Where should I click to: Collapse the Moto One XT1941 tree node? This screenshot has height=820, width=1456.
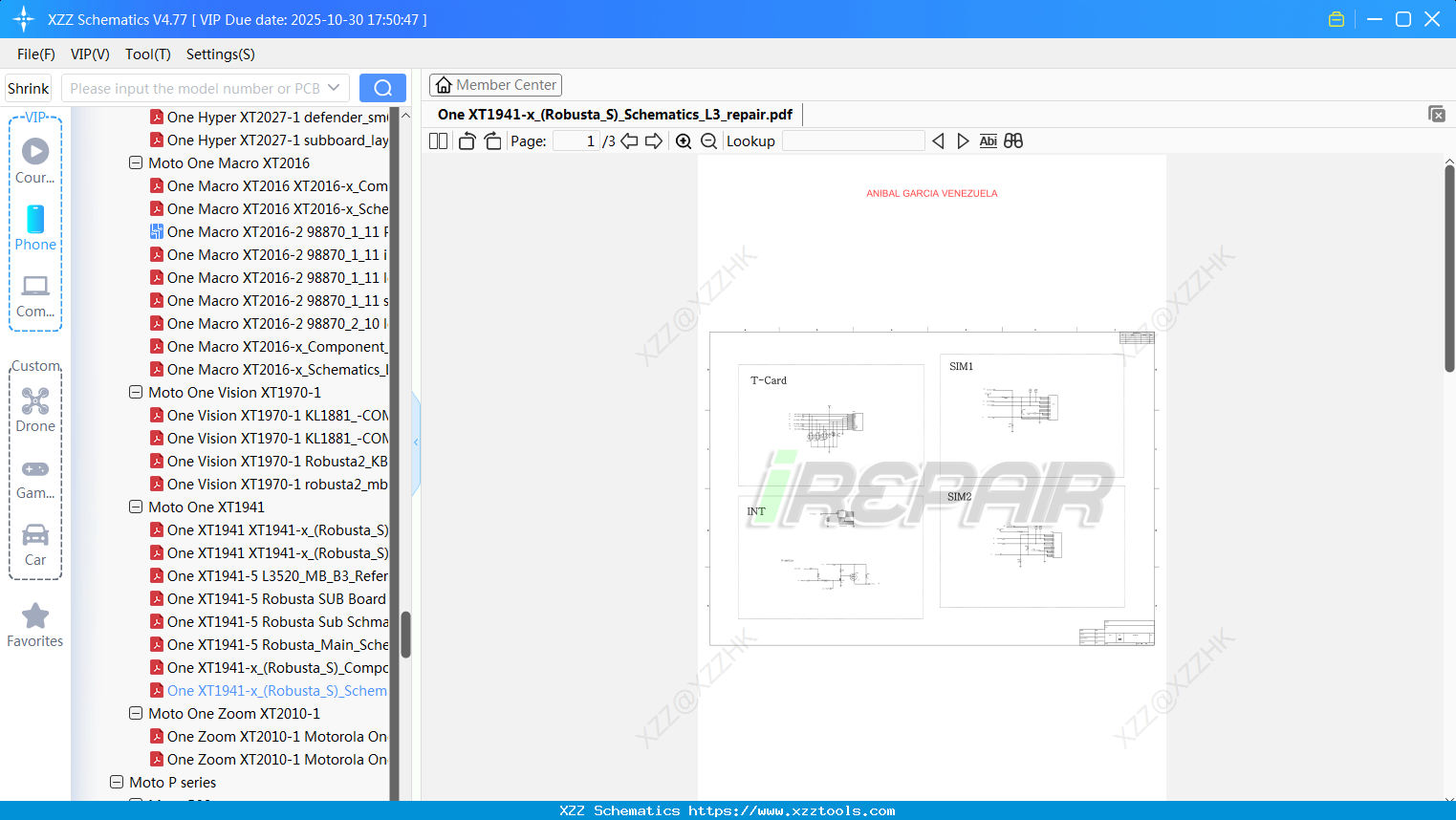point(135,507)
